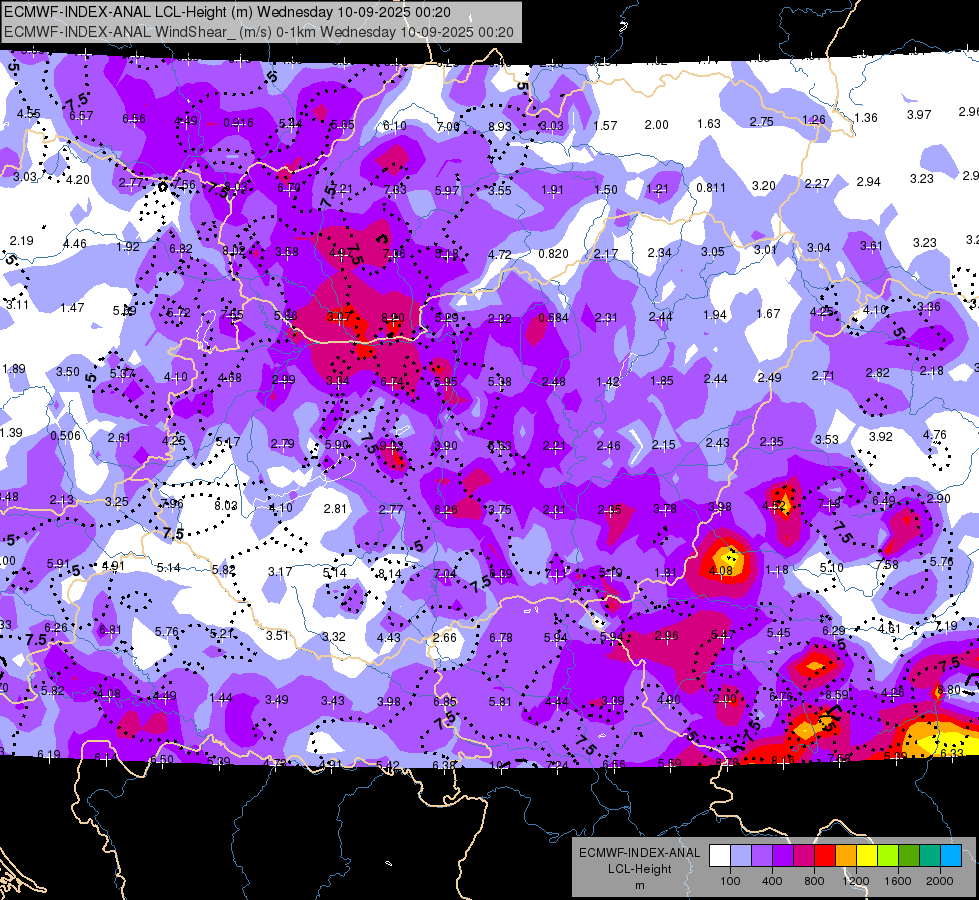The height and width of the screenshot is (900, 979).
Task: Click the magenta legend color swatch
Action: tap(804, 856)
